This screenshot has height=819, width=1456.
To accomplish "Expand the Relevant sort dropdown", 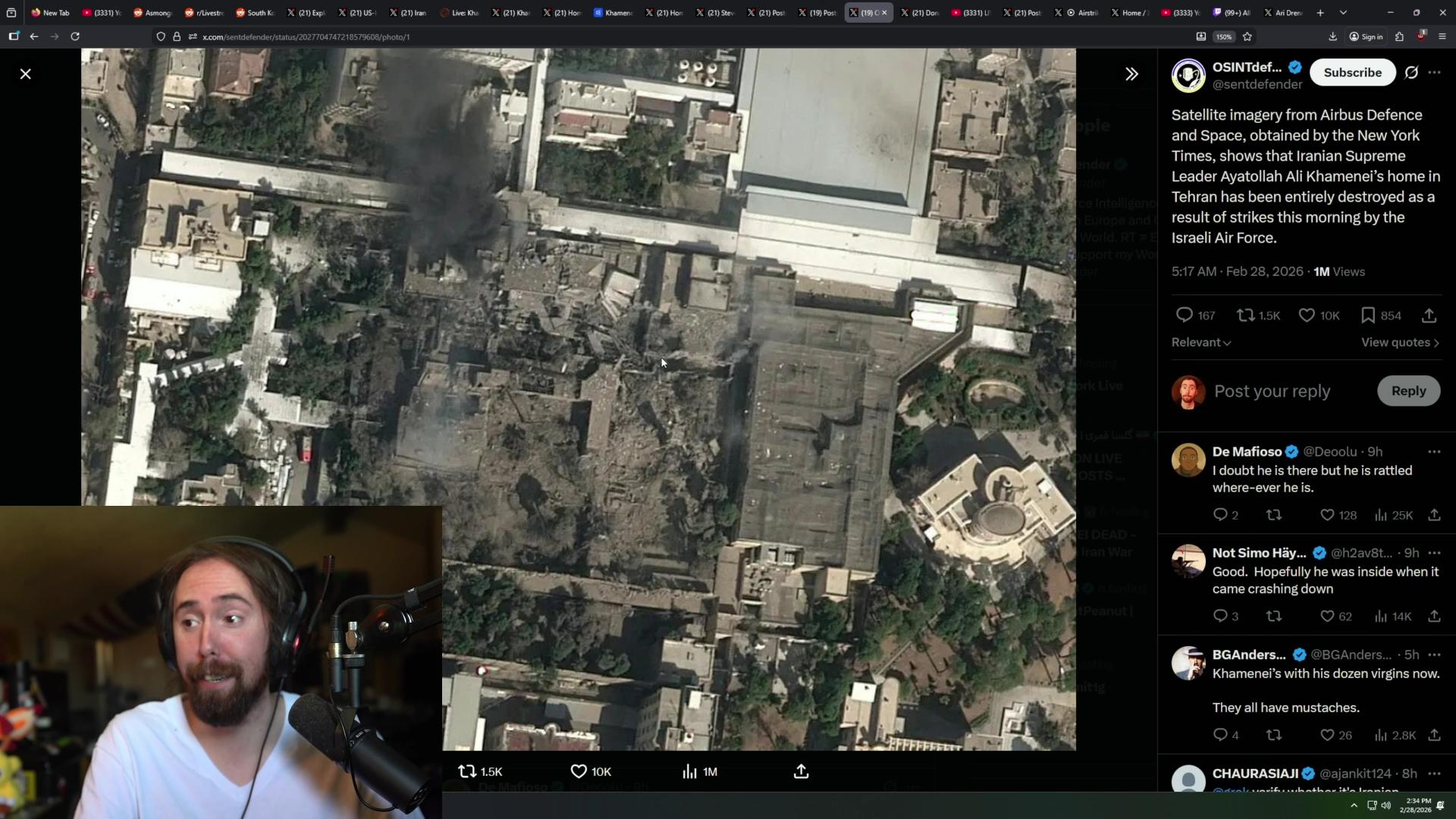I will (x=1201, y=343).
